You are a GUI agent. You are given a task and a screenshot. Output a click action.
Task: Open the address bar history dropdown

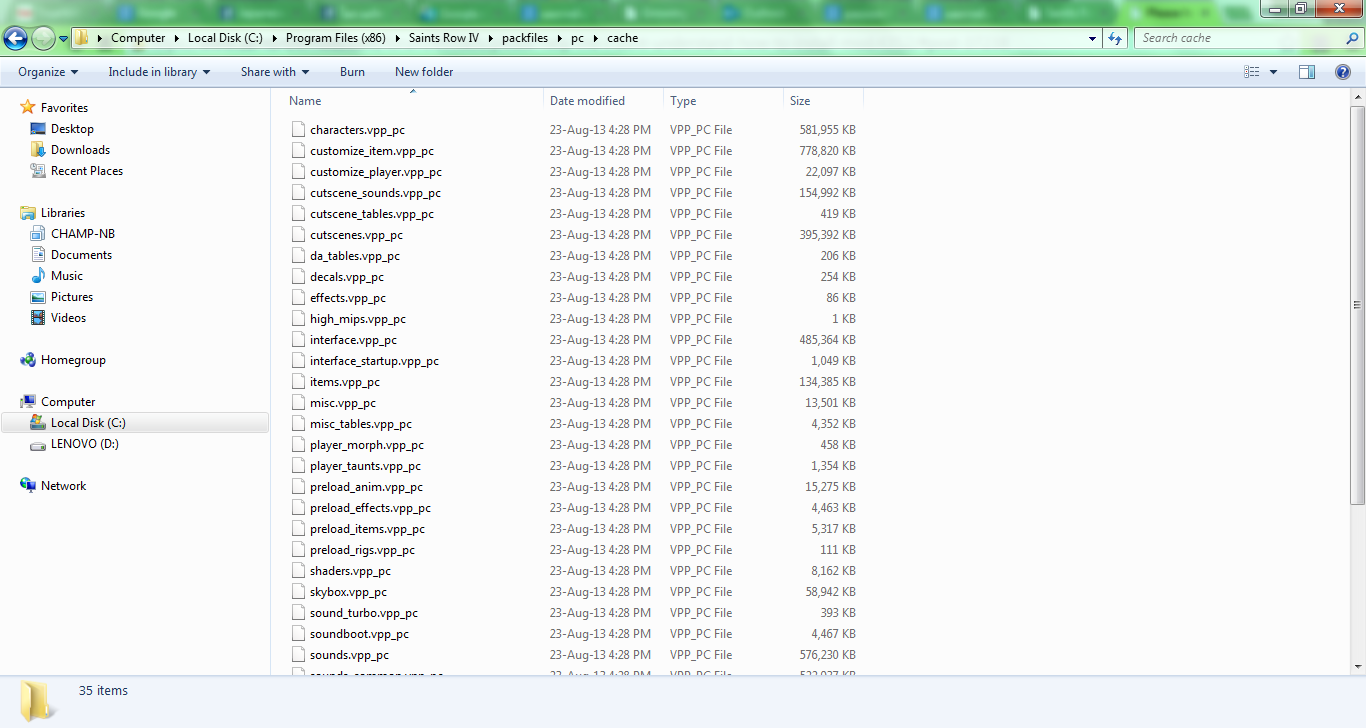tap(1093, 38)
